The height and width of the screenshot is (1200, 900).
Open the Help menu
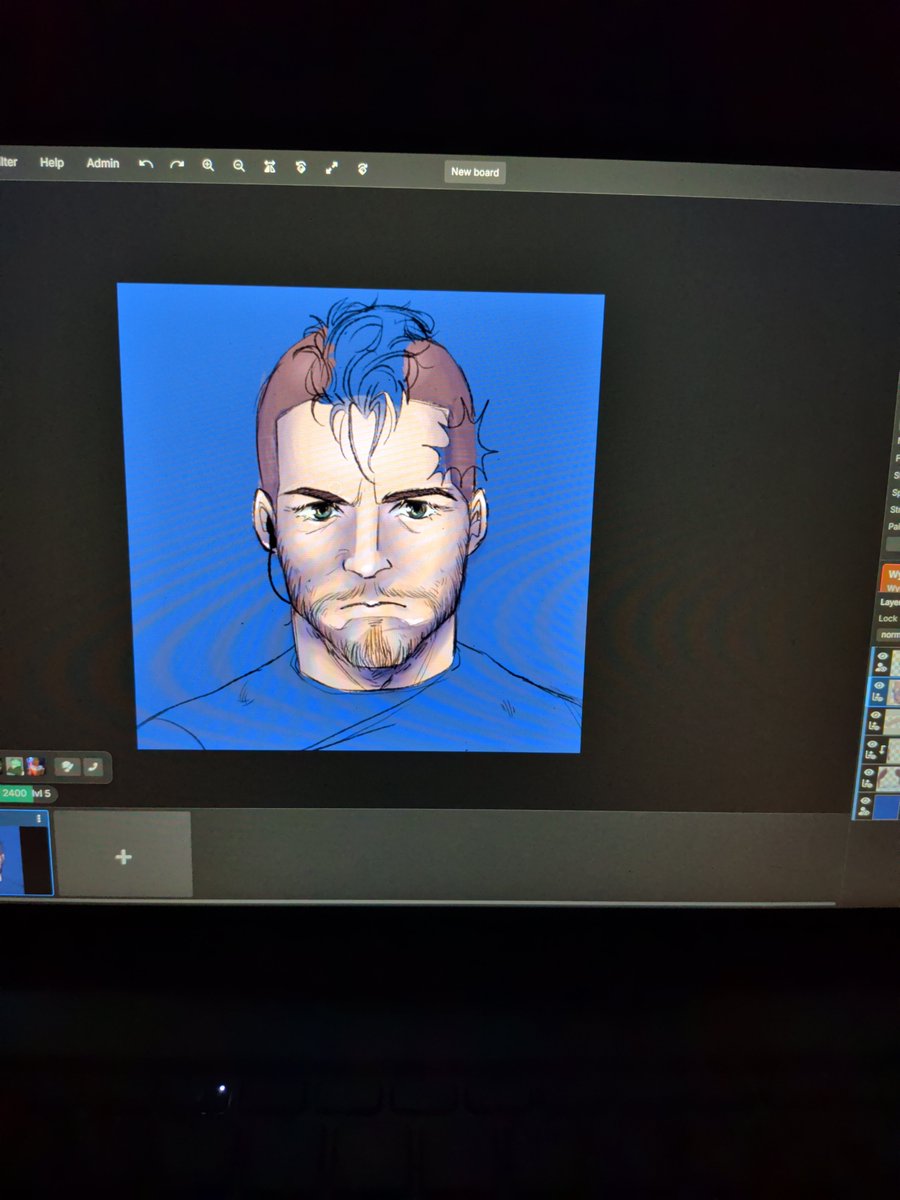point(52,163)
